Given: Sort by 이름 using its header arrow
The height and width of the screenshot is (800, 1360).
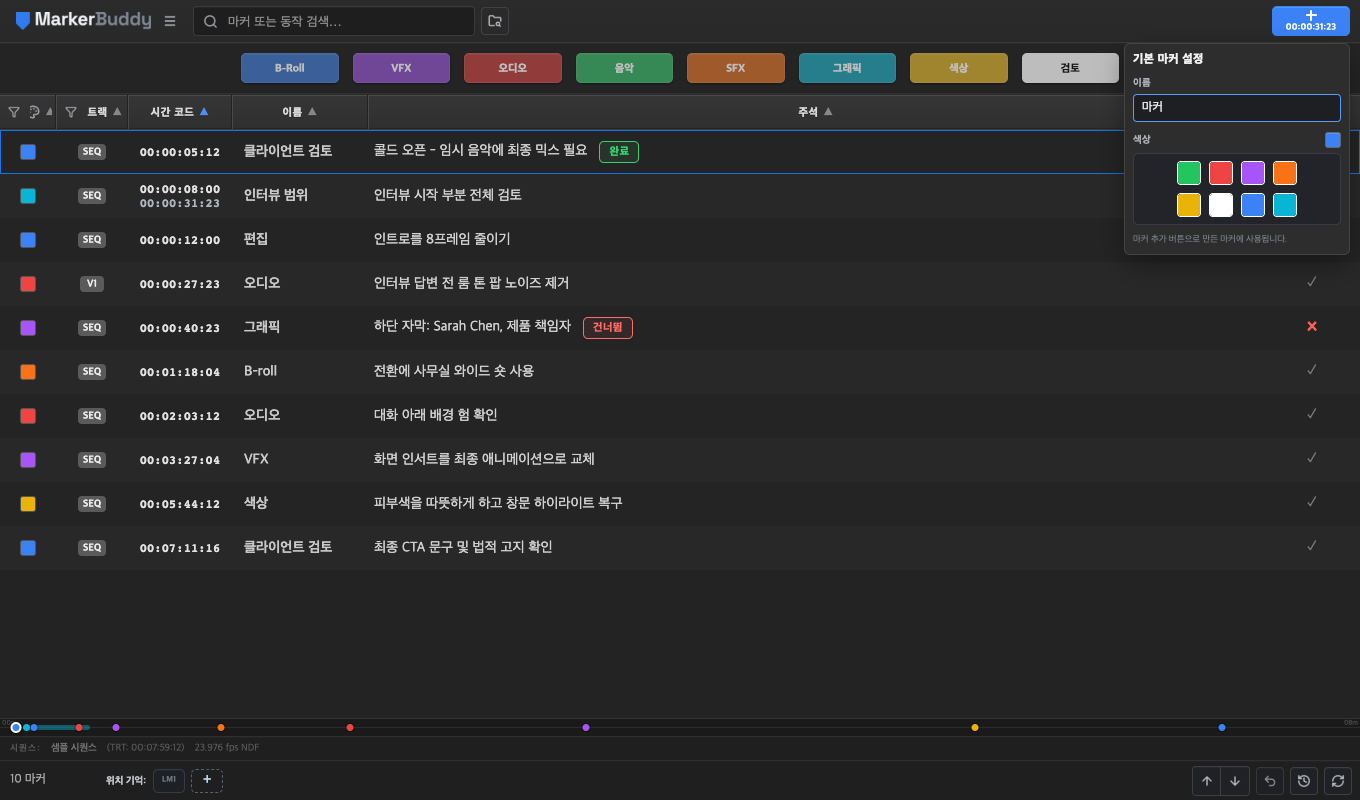Looking at the screenshot, I should (312, 112).
